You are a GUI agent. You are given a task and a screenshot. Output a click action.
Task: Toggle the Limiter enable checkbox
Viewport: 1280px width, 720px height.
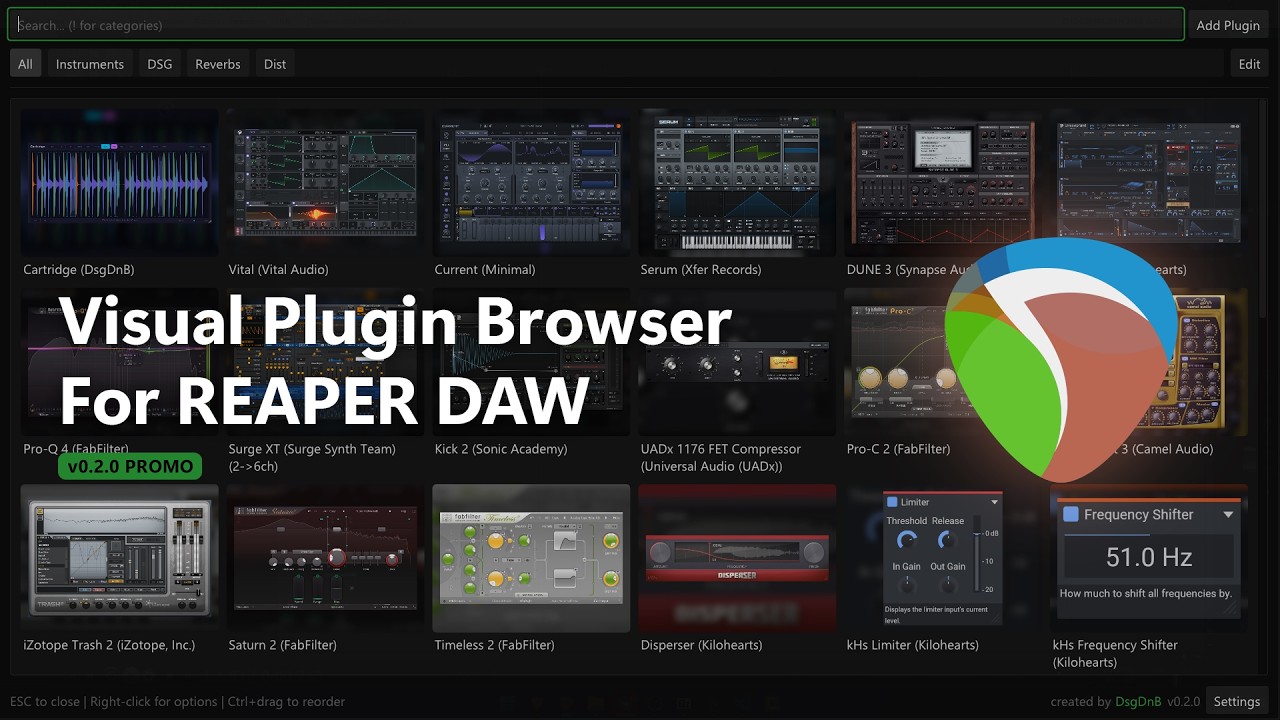pyautogui.click(x=892, y=502)
